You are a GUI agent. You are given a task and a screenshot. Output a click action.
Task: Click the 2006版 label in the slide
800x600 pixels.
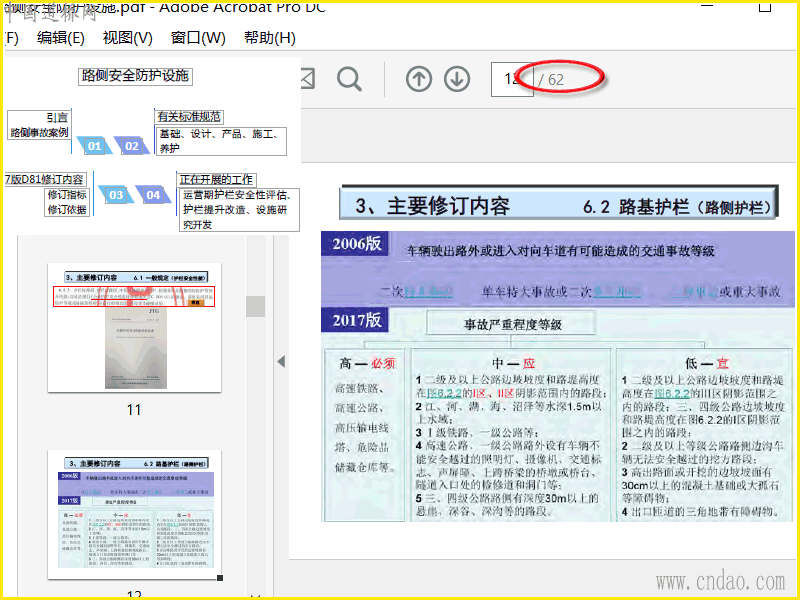[x=357, y=244]
